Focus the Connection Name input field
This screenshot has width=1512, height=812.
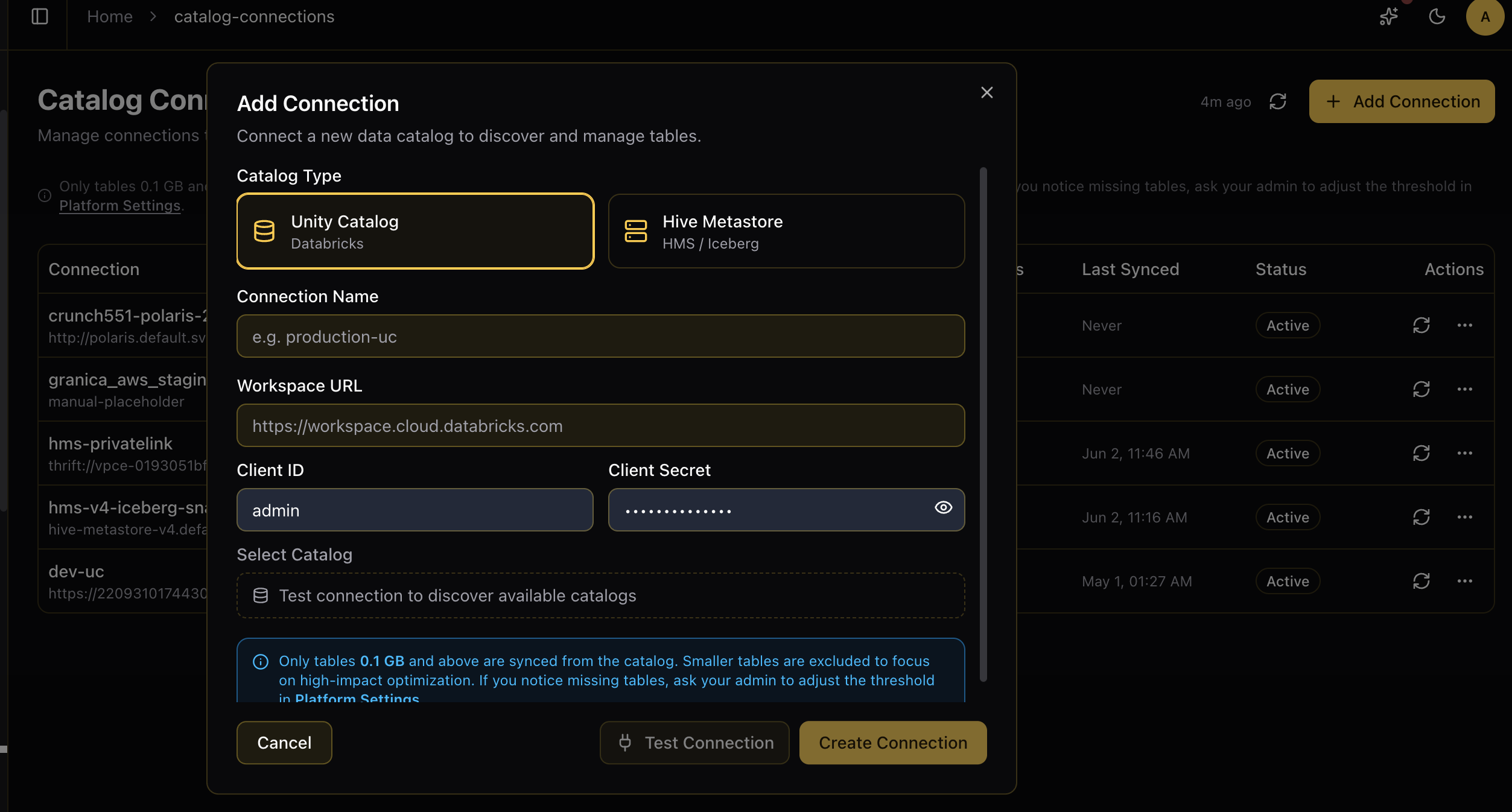[x=600, y=336]
